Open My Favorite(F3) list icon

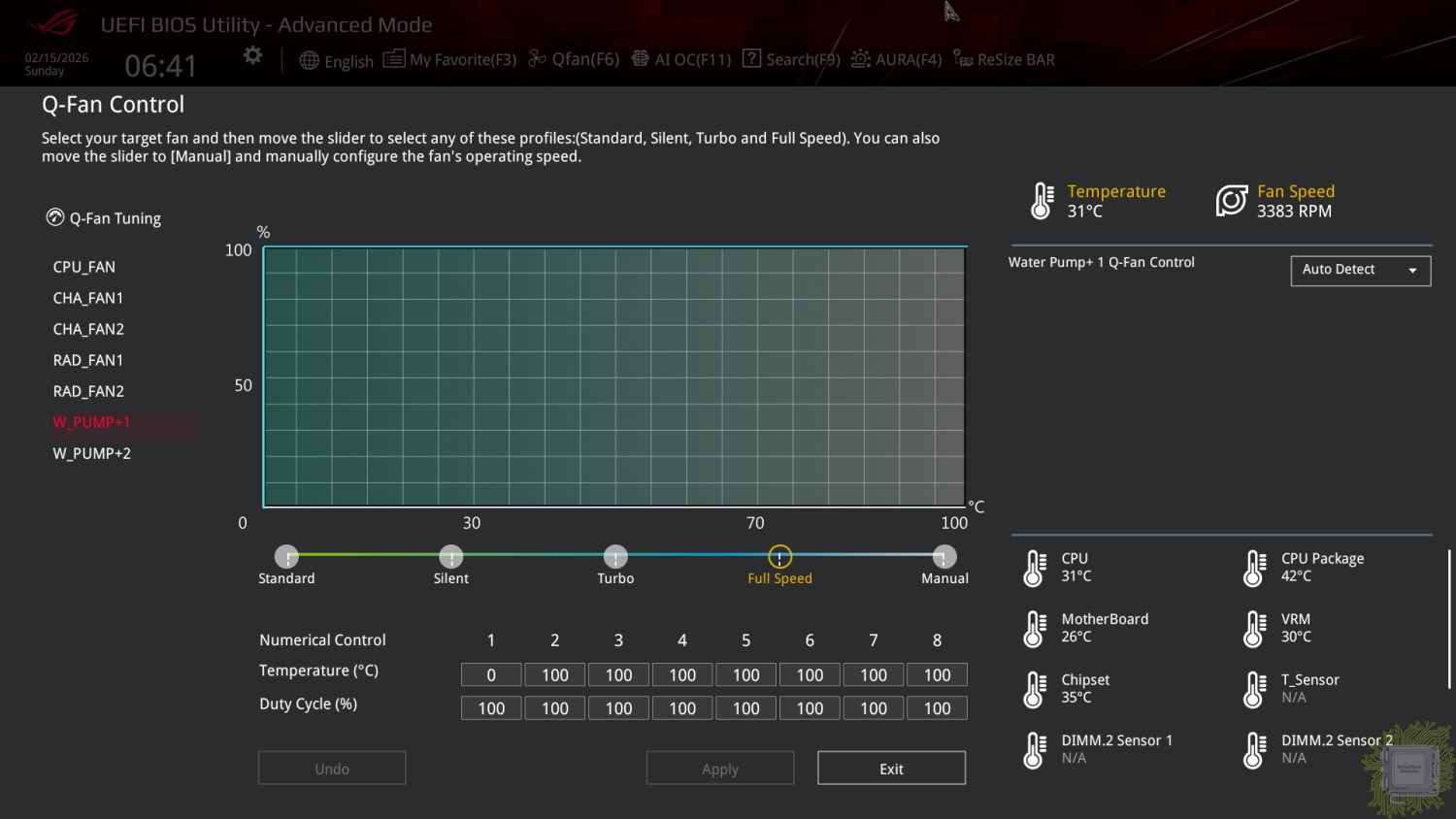pyautogui.click(x=393, y=59)
